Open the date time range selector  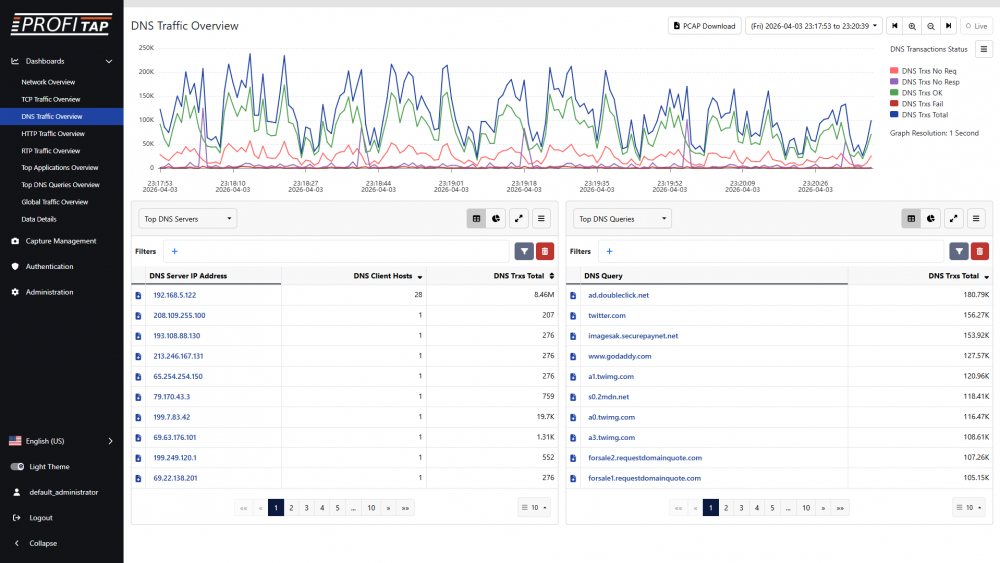(814, 26)
